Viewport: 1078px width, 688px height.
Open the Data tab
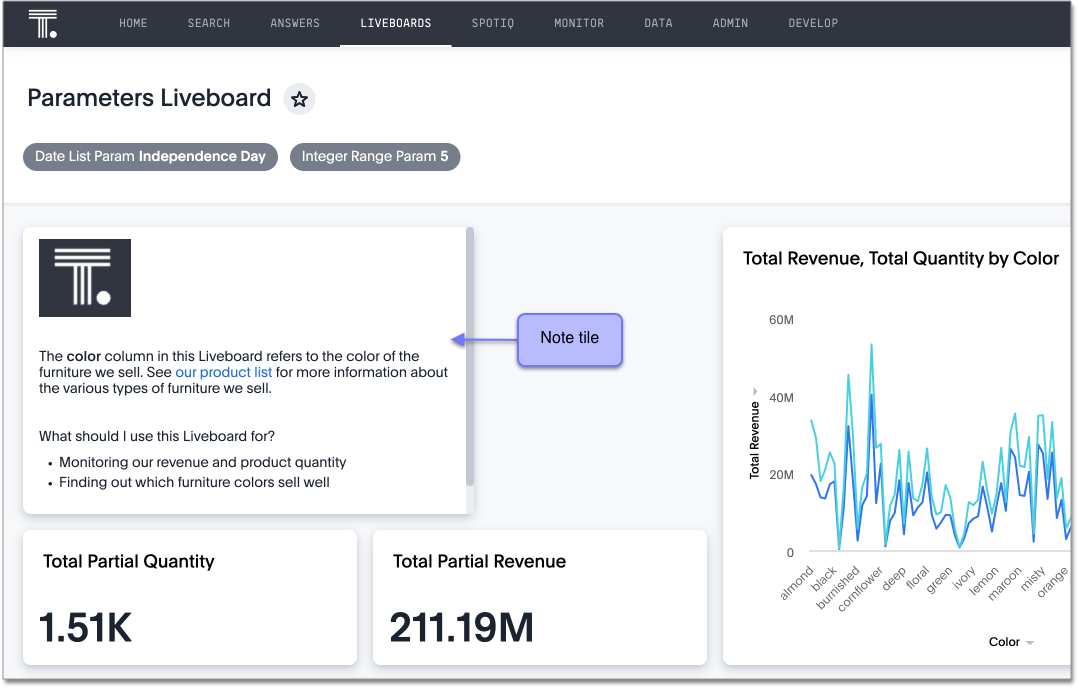(658, 23)
